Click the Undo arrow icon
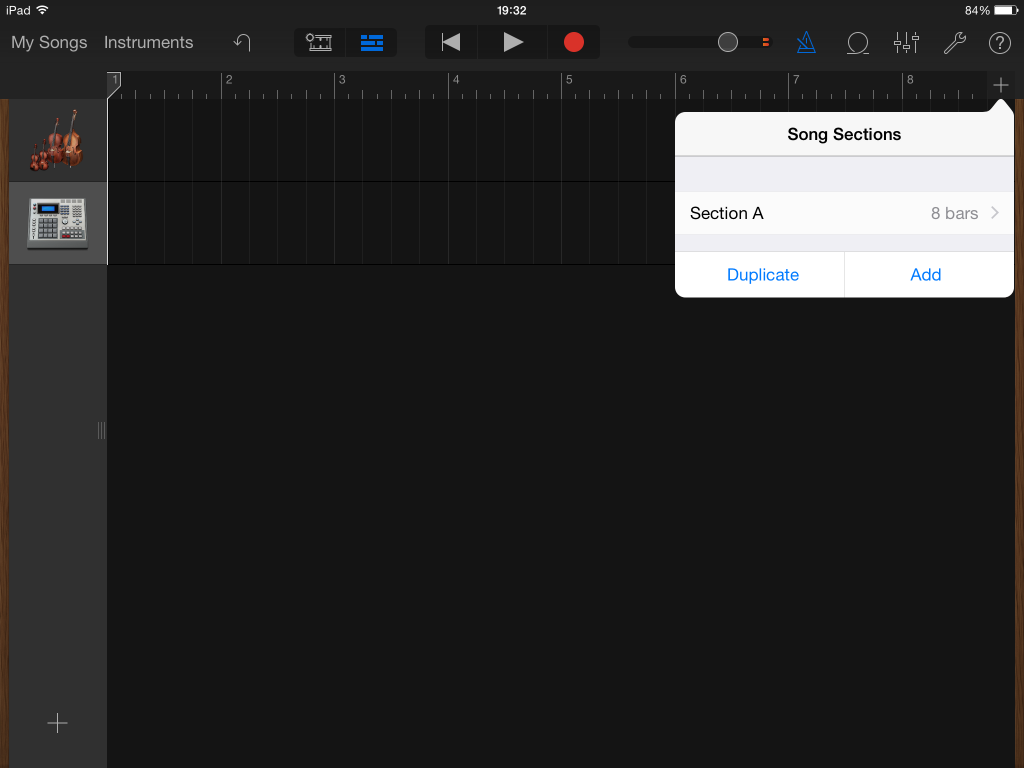 [x=240, y=42]
